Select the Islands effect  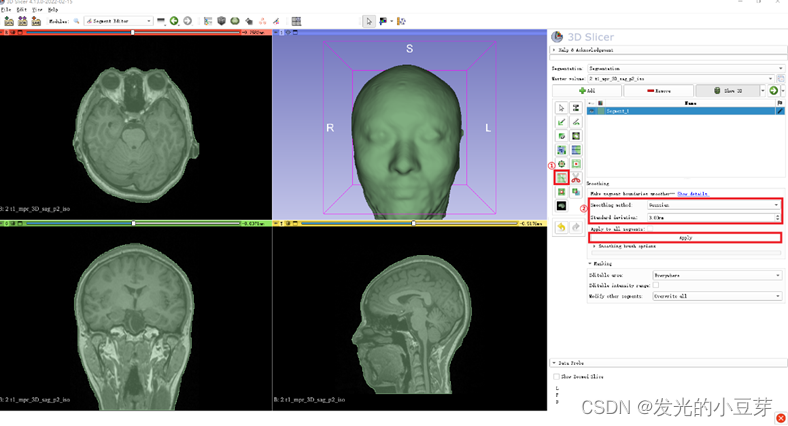[561, 192]
